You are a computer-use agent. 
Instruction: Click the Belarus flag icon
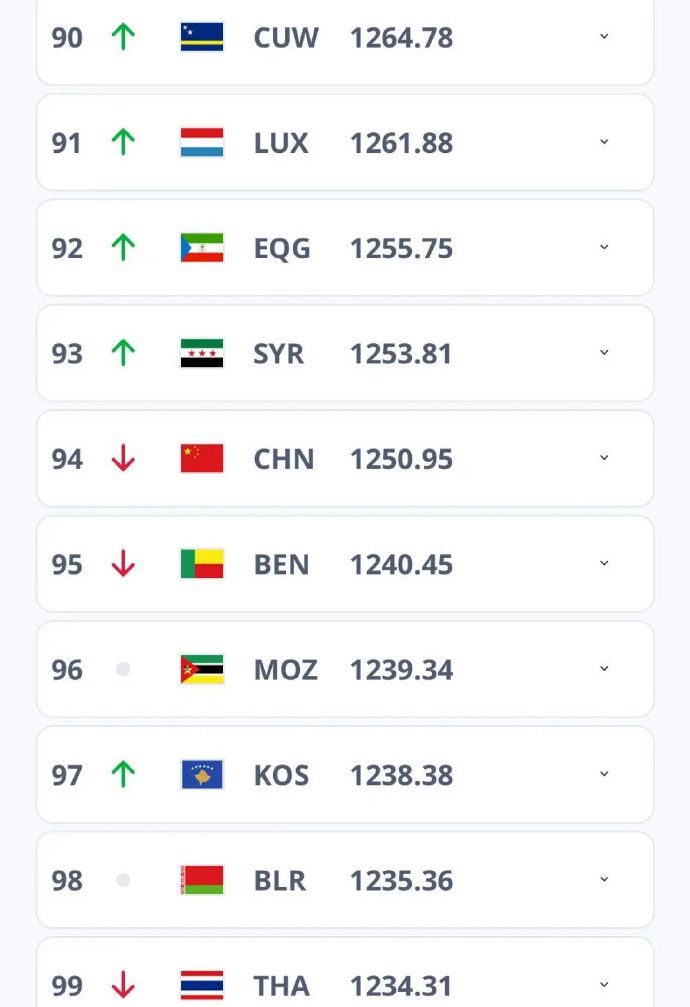point(202,880)
